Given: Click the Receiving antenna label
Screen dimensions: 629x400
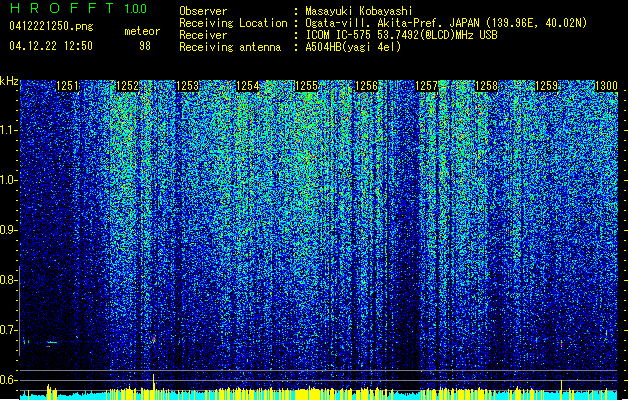Looking at the screenshot, I should click(x=230, y=47).
